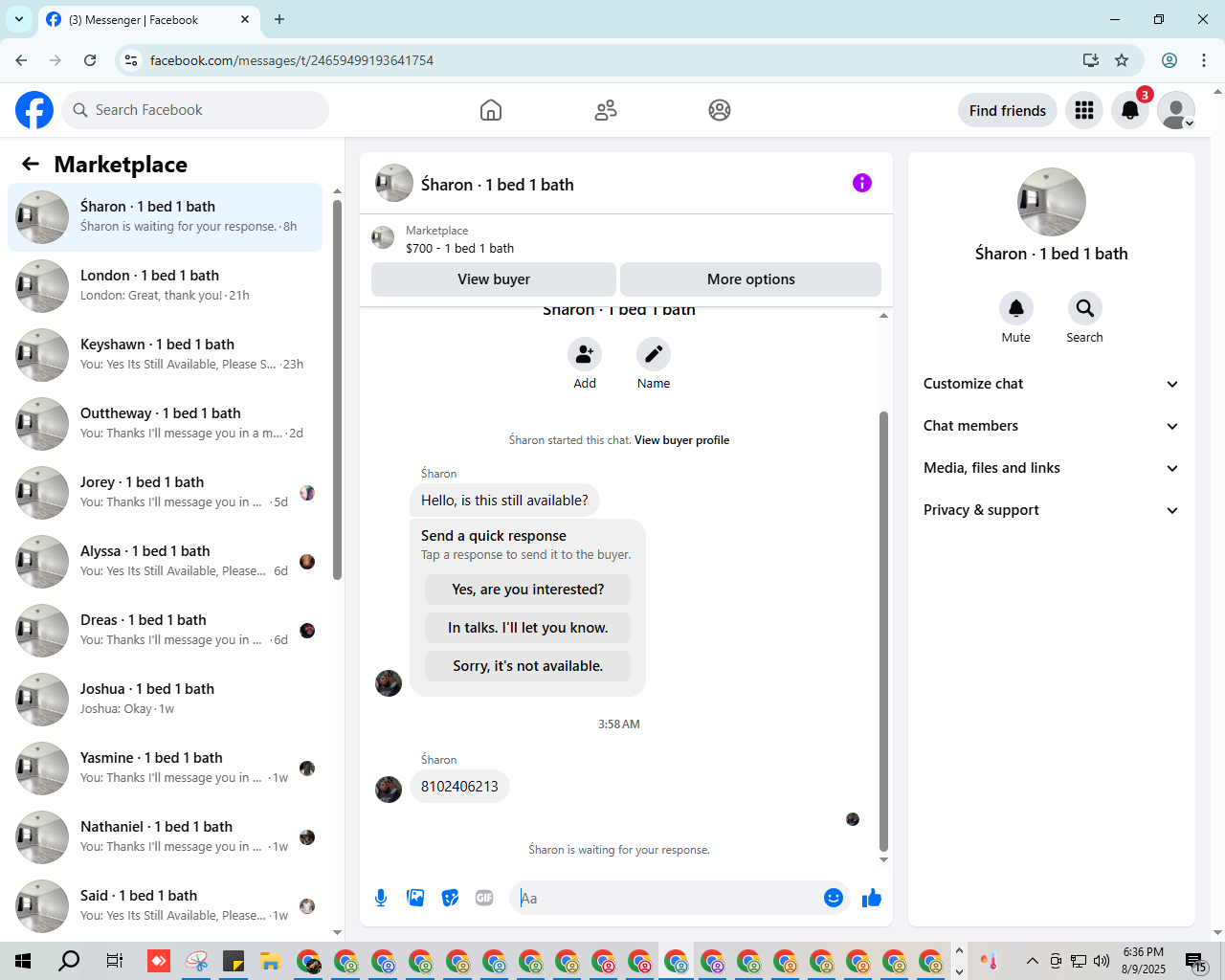Send a thumbs-up like

pos(872,898)
